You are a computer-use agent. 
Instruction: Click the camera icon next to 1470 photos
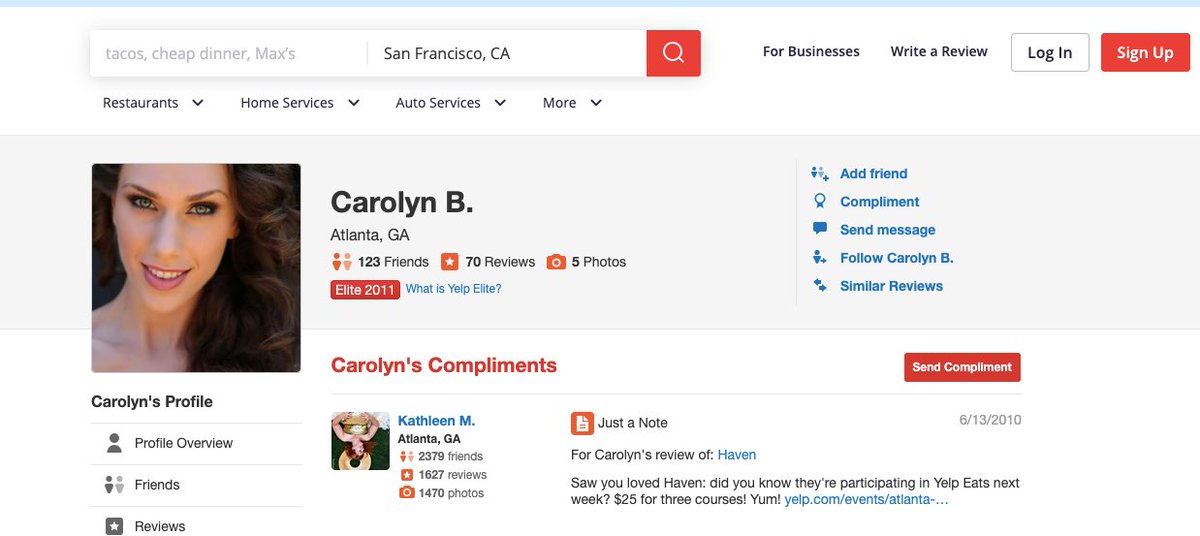coord(407,493)
